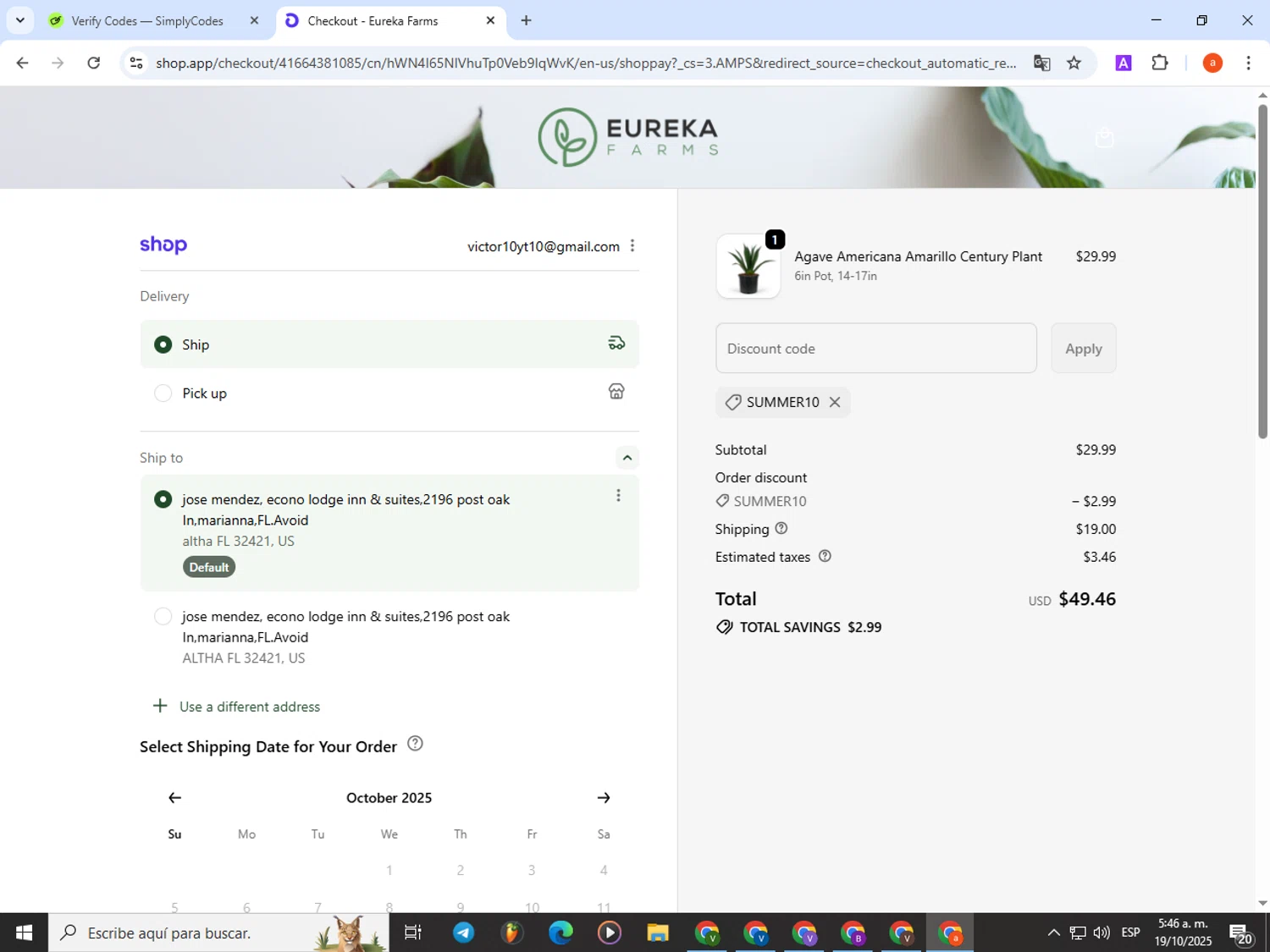Click the Default address badge
The width and height of the screenshot is (1270, 952).
coord(209,567)
